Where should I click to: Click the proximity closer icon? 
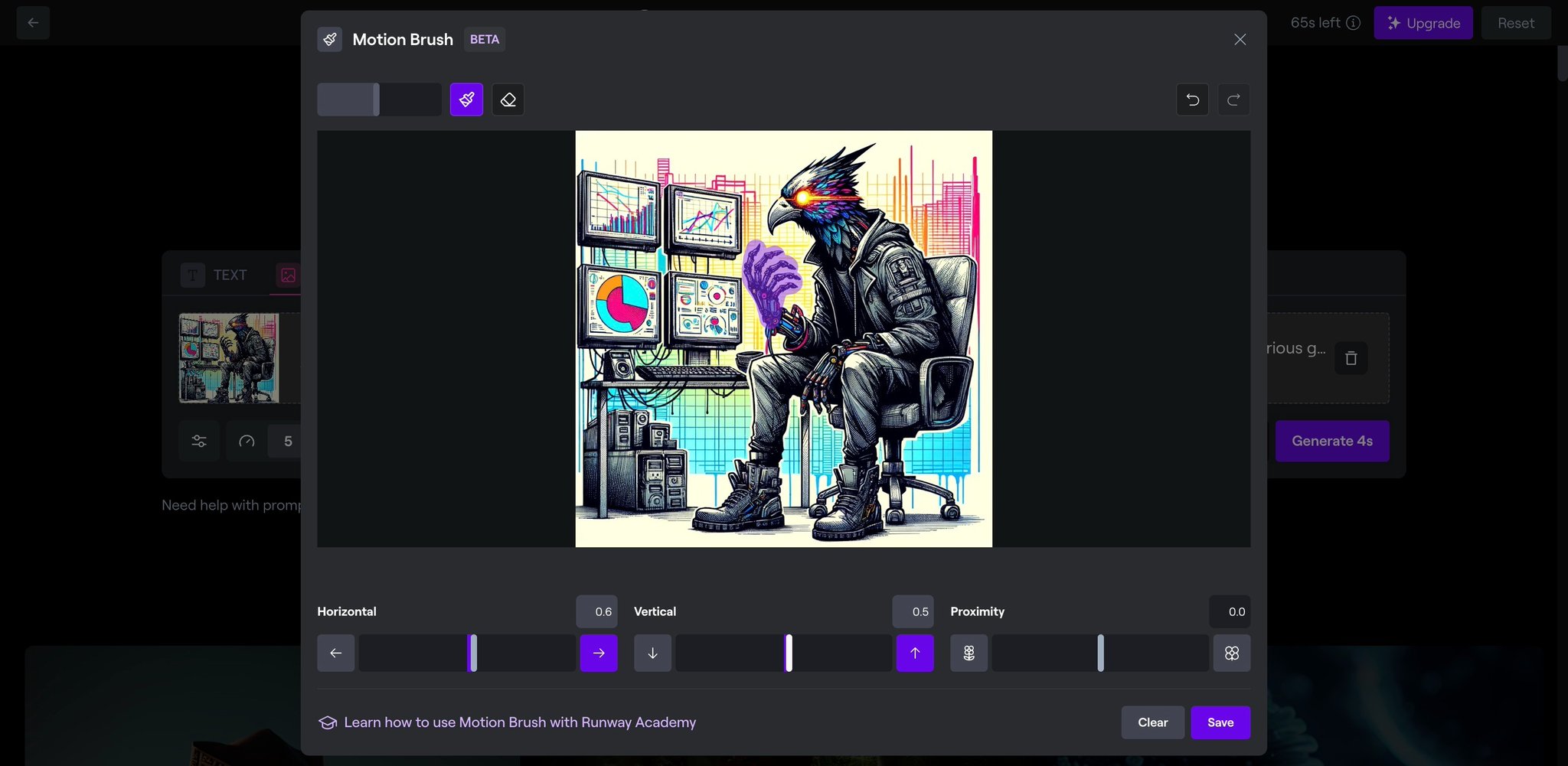pyautogui.click(x=1232, y=653)
